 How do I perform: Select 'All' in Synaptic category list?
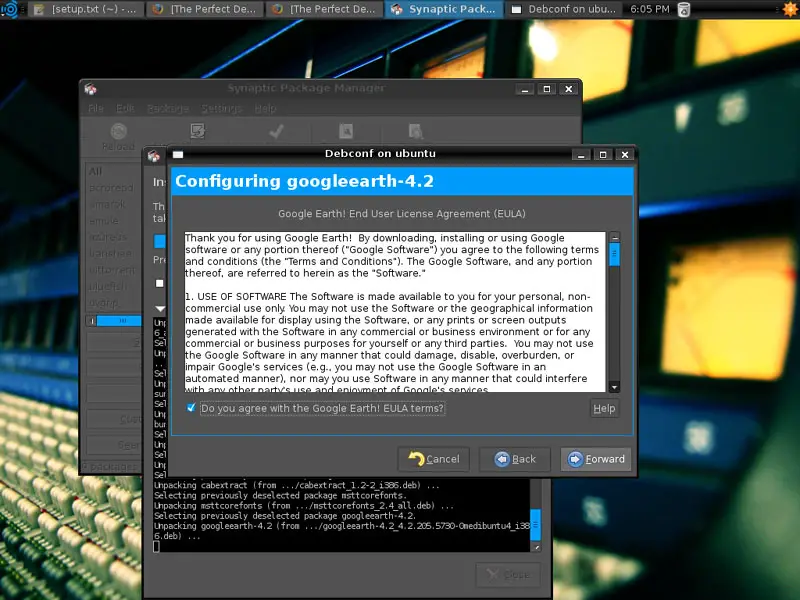[x=95, y=171]
